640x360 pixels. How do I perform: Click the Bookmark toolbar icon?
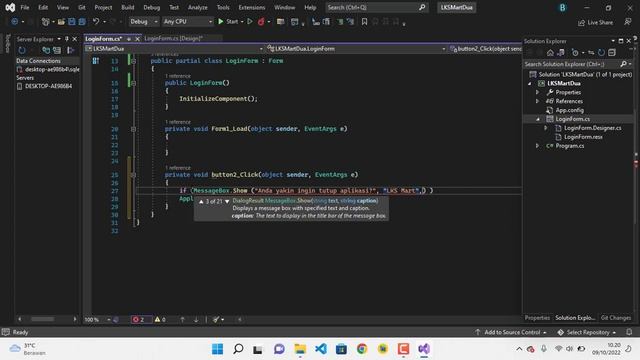tap(364, 22)
